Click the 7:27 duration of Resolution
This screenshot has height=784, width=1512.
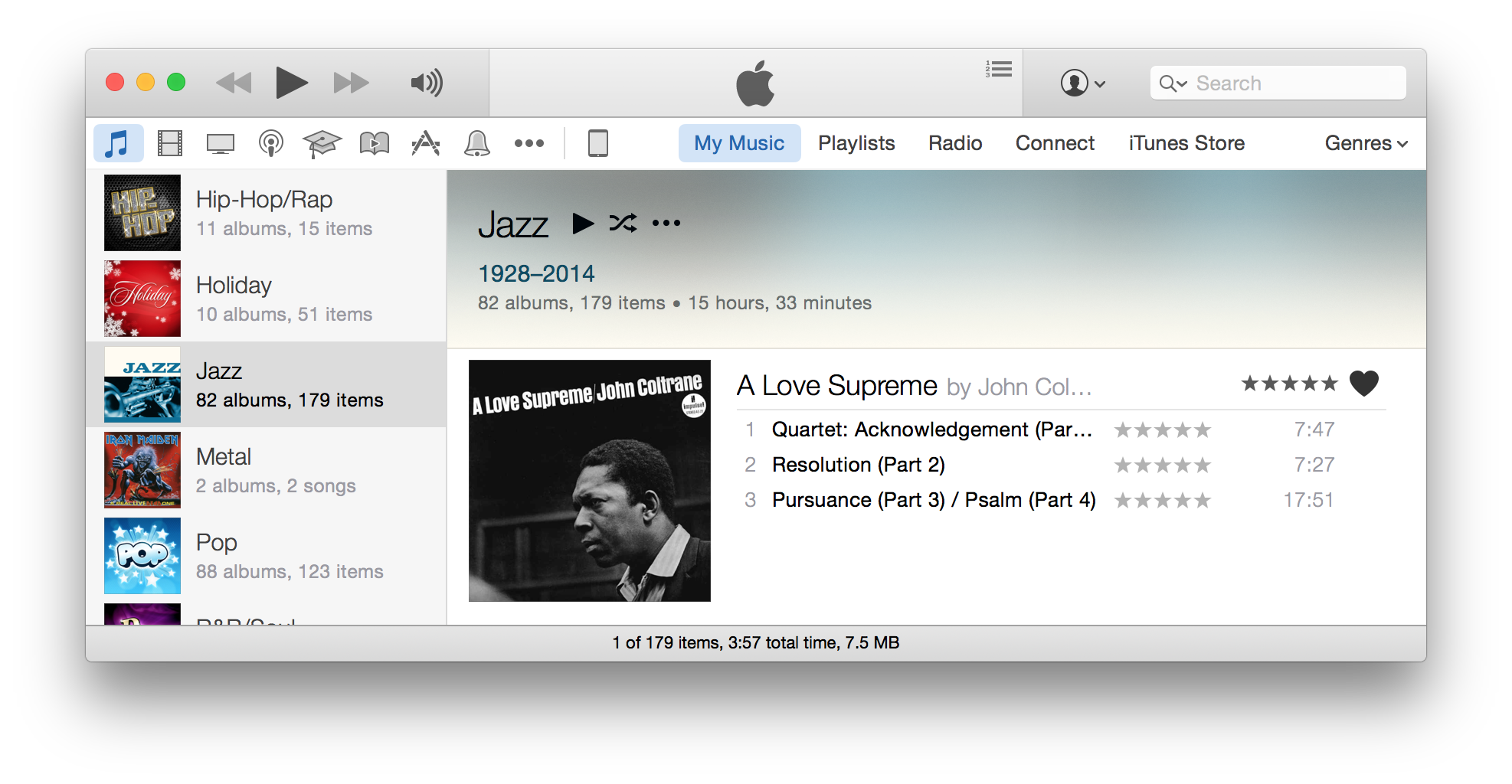[x=1314, y=465]
